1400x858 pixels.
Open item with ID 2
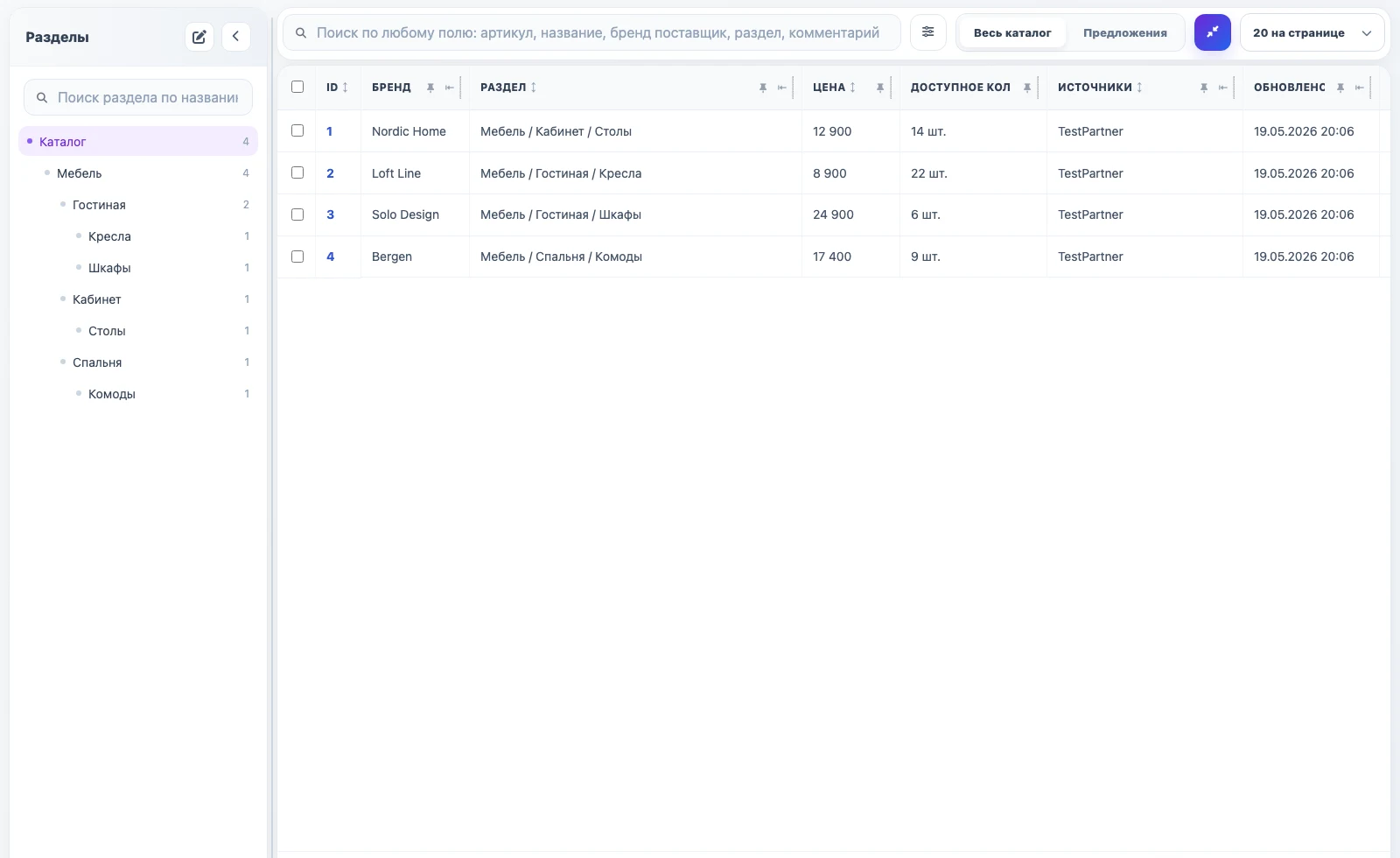coord(330,173)
